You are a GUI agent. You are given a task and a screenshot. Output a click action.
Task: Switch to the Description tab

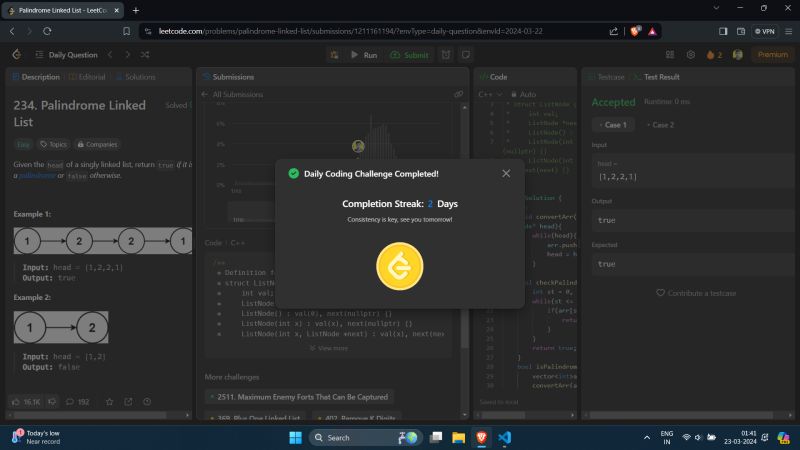36,77
